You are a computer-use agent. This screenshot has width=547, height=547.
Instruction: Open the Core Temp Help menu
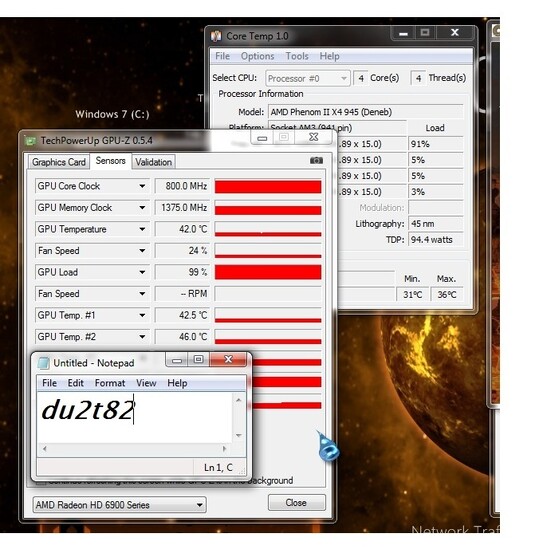(329, 56)
